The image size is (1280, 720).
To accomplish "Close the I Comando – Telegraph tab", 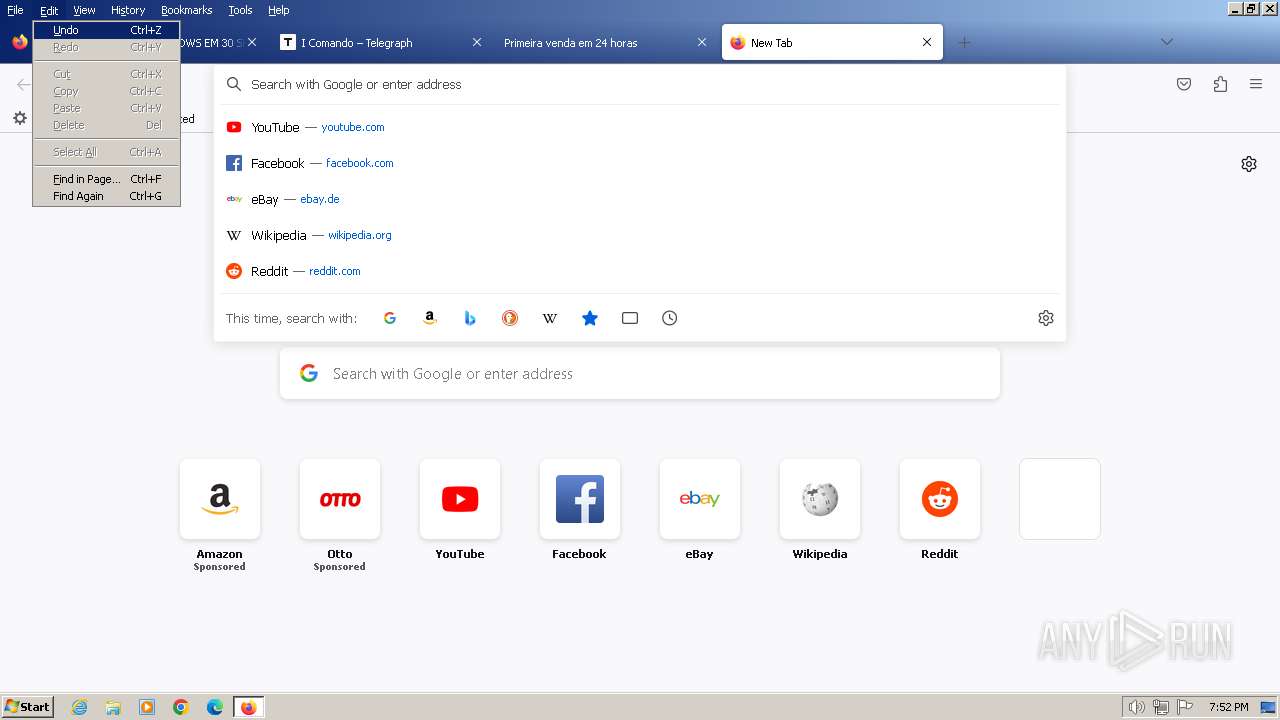I will 477,43.
